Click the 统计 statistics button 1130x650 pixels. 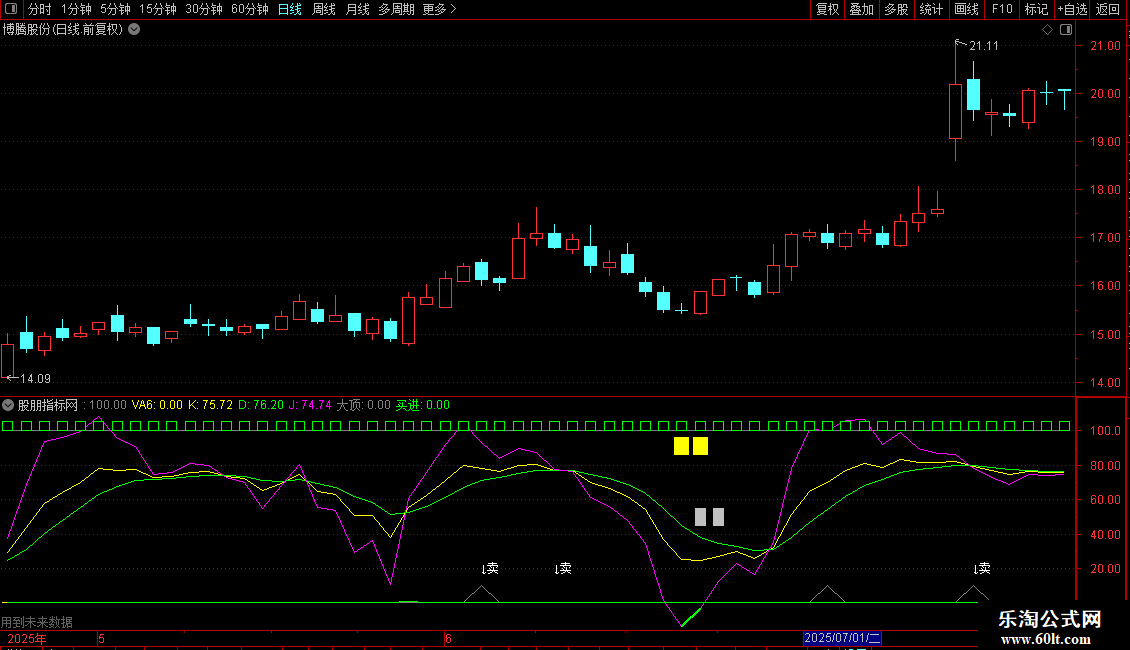click(x=931, y=9)
